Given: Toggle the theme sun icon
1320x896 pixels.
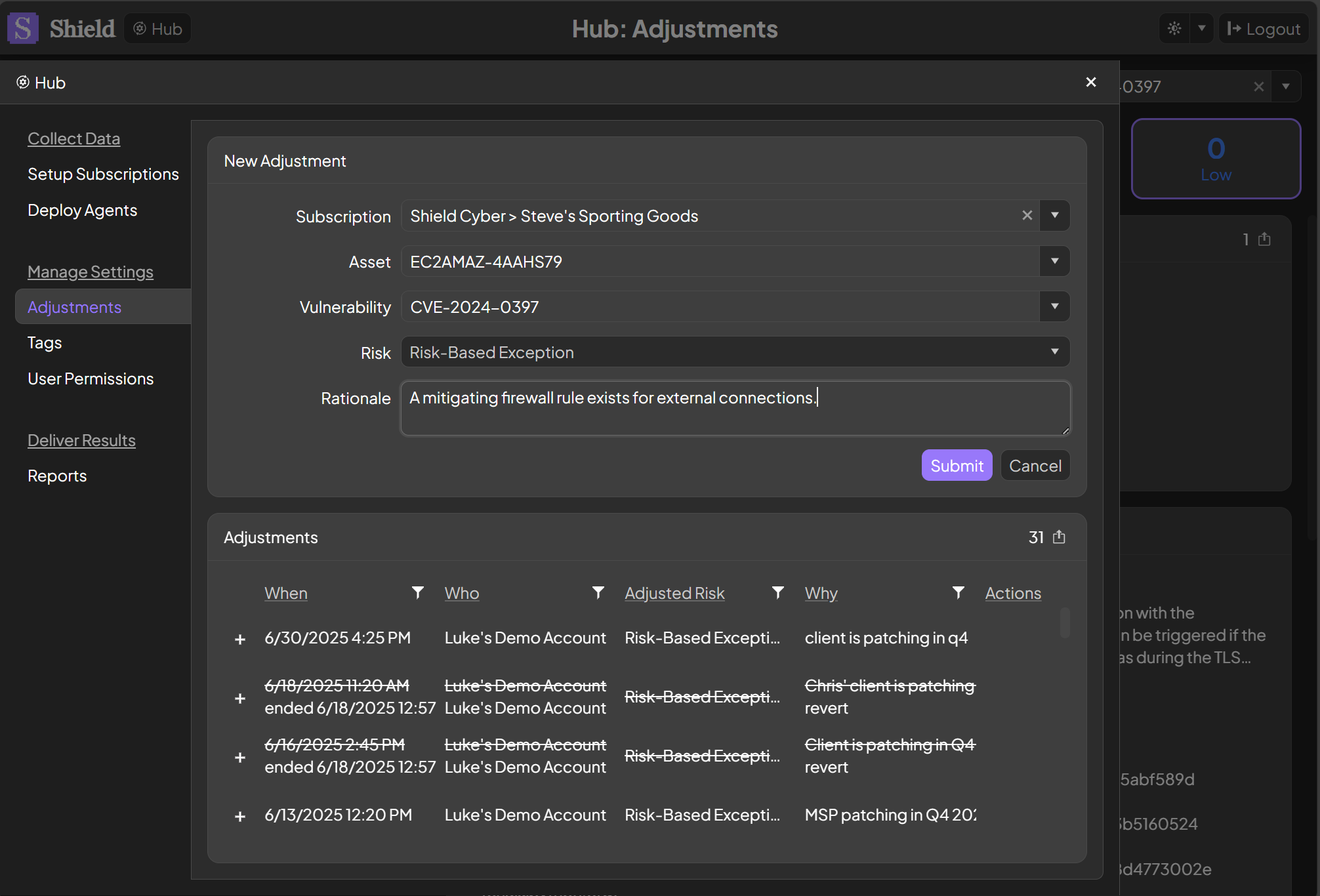Looking at the screenshot, I should coord(1174,29).
